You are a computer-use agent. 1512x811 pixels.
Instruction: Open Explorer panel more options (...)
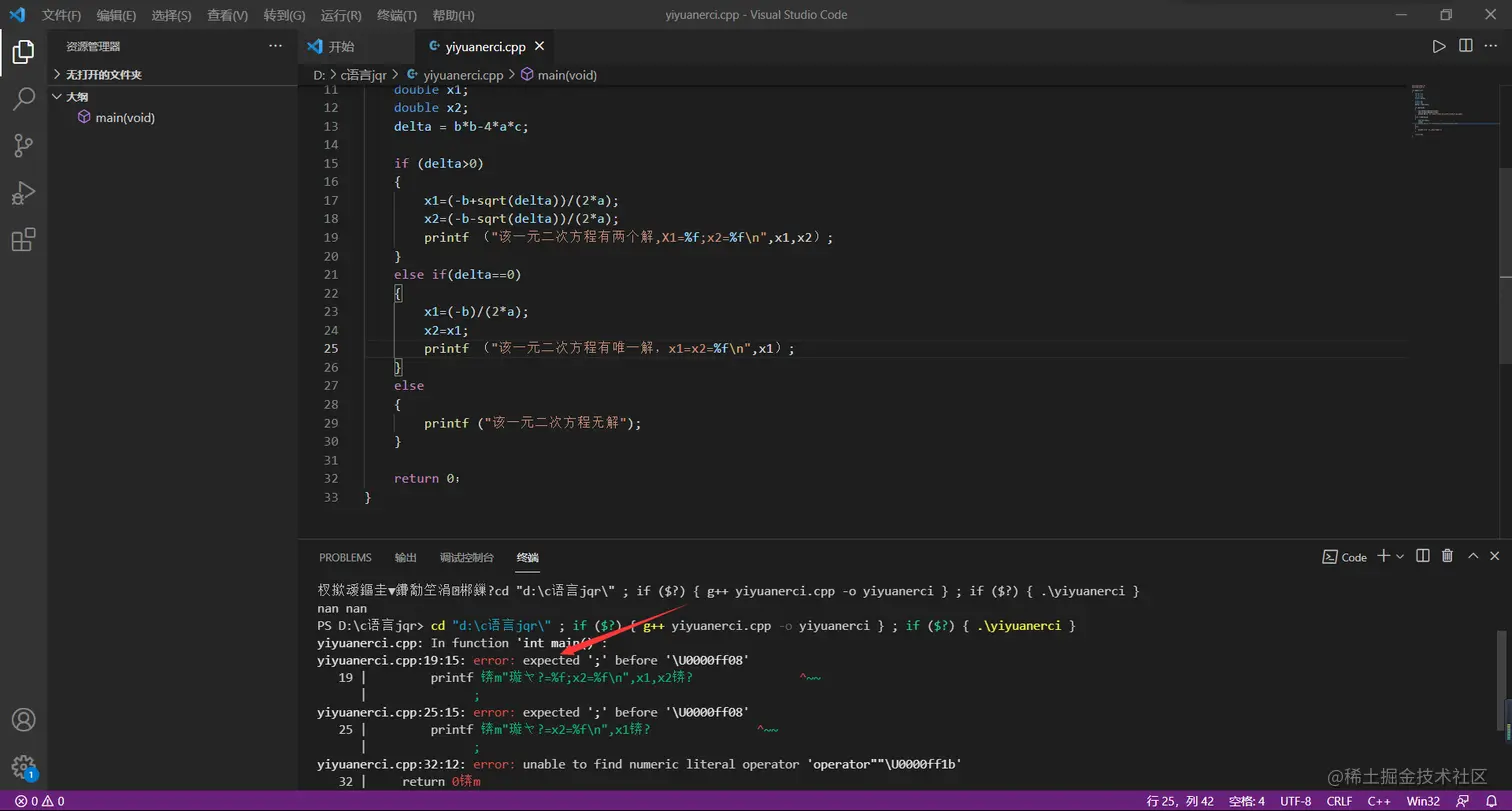tap(276, 46)
